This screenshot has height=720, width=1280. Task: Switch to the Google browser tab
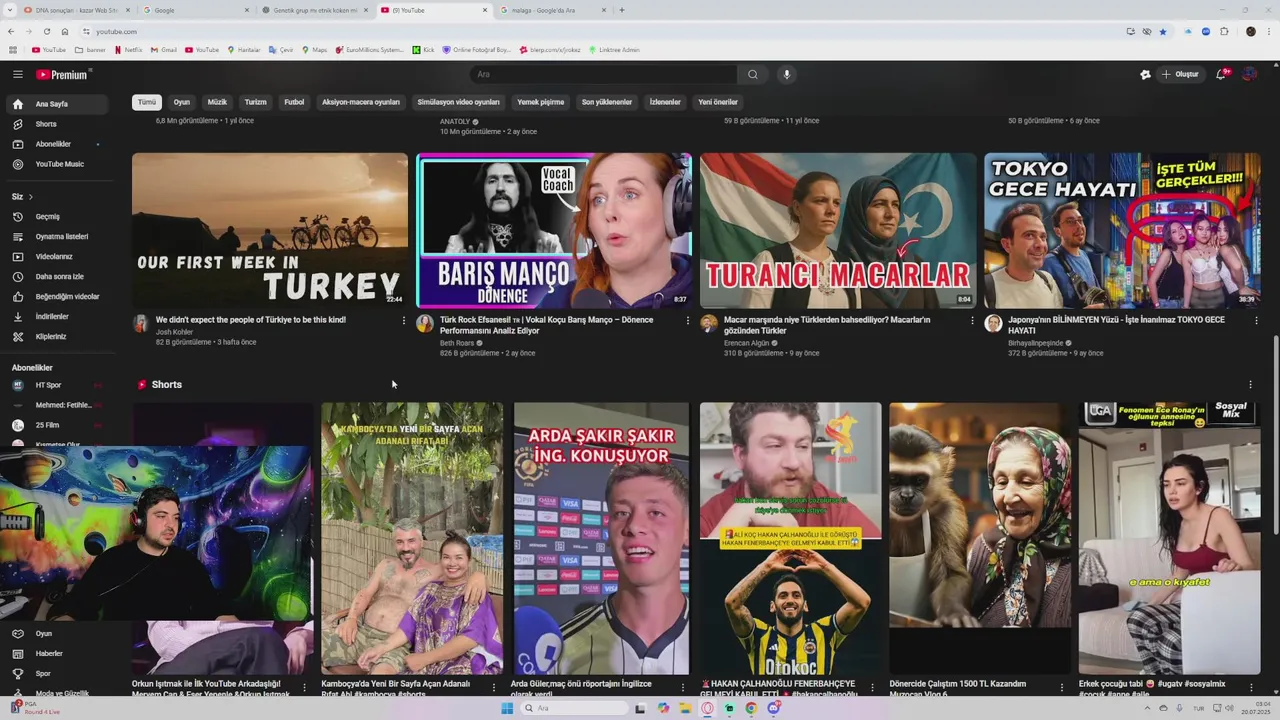click(195, 10)
